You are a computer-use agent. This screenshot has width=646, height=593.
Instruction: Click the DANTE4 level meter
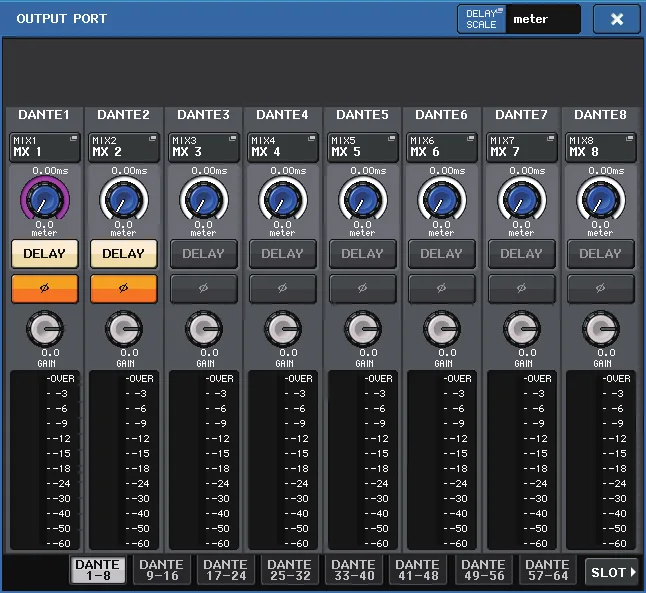(x=283, y=460)
